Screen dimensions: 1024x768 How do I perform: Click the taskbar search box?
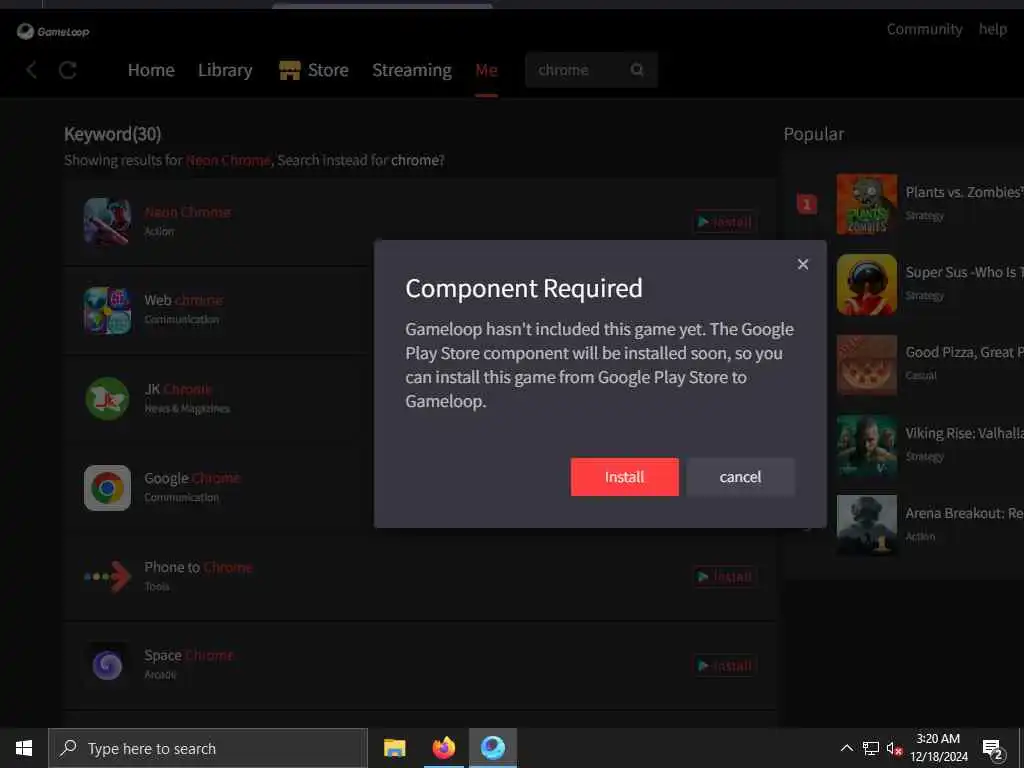pos(208,748)
